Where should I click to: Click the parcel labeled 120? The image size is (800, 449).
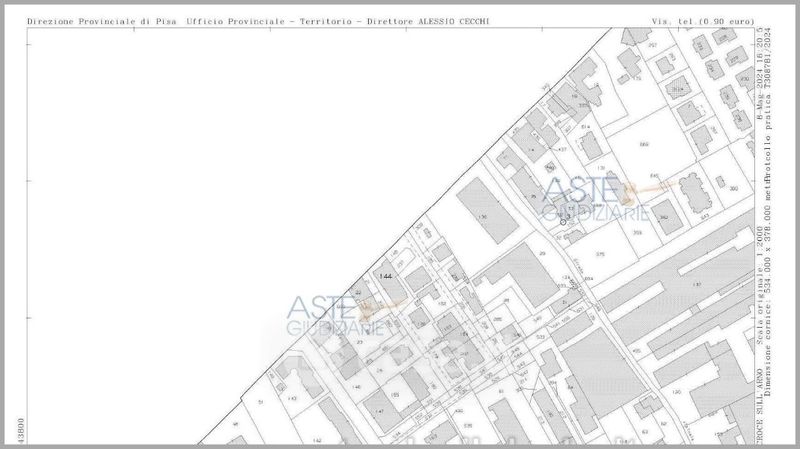point(676,392)
